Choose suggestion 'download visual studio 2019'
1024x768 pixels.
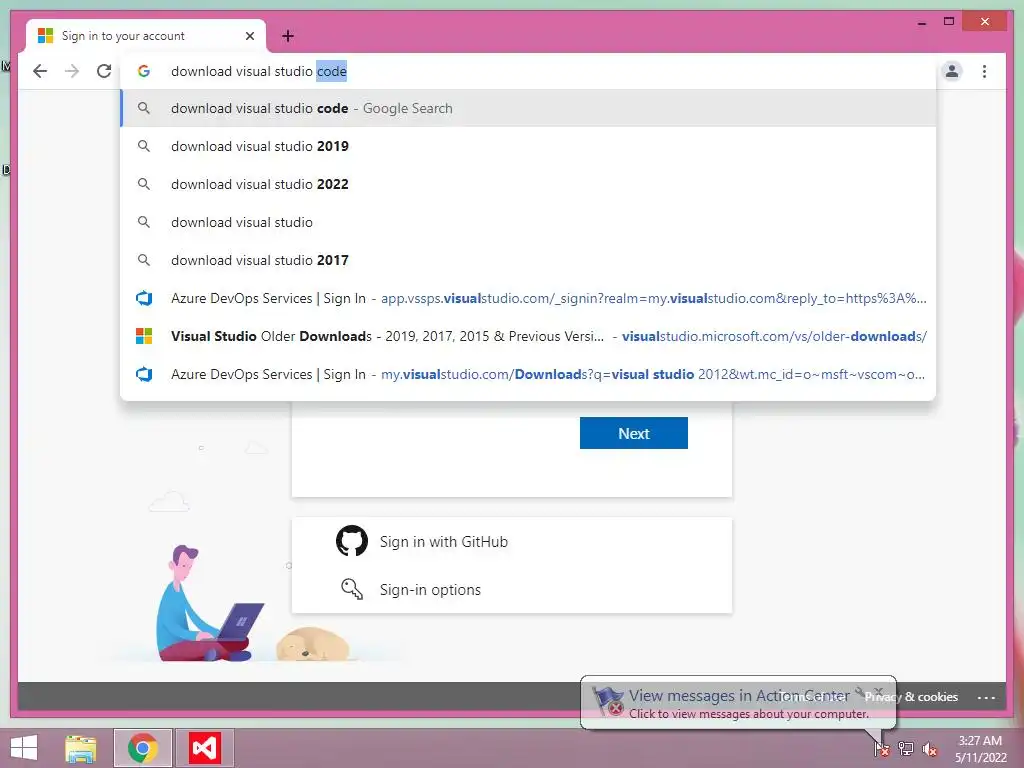tap(528, 146)
